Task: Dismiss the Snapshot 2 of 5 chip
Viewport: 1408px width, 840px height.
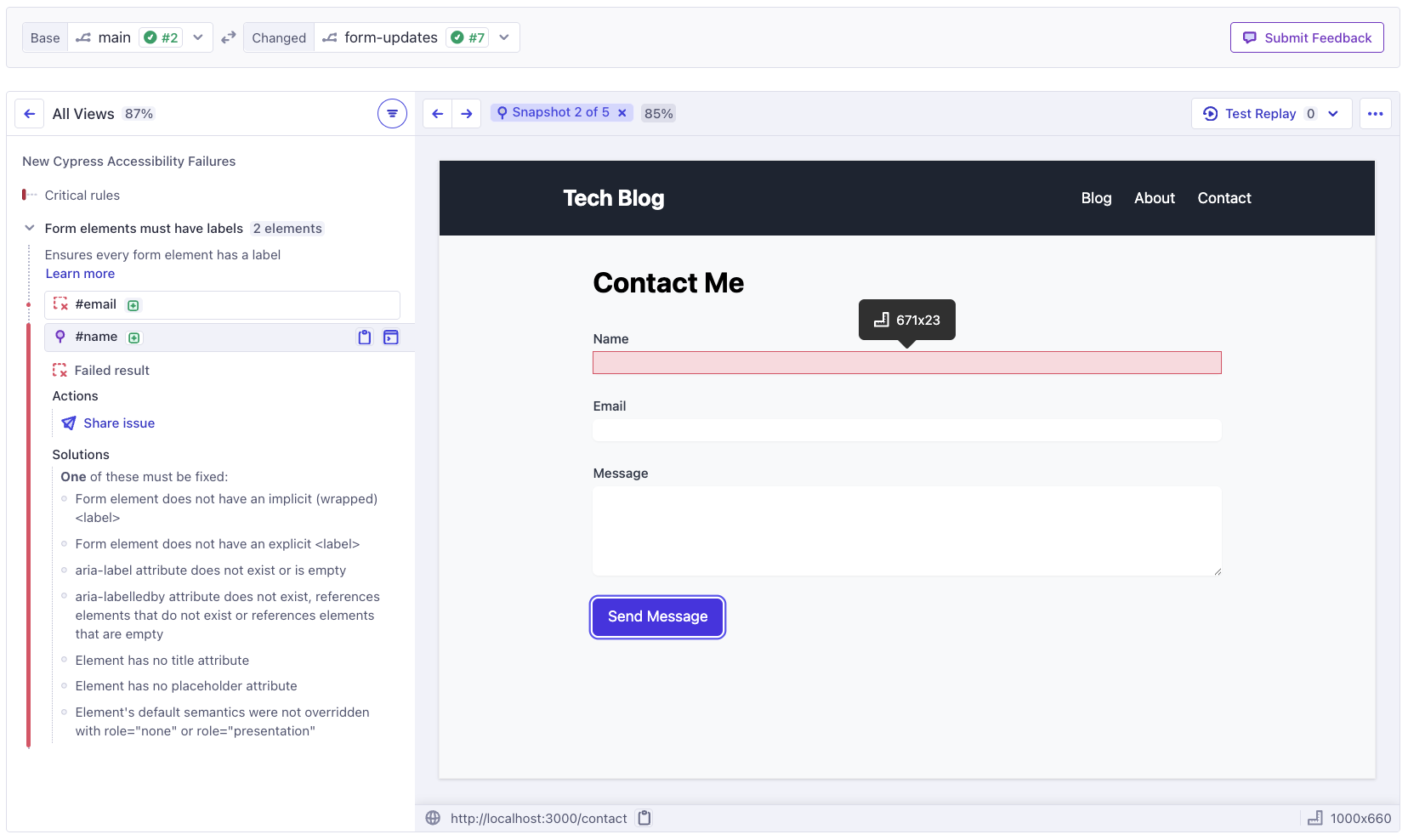Action: click(622, 112)
